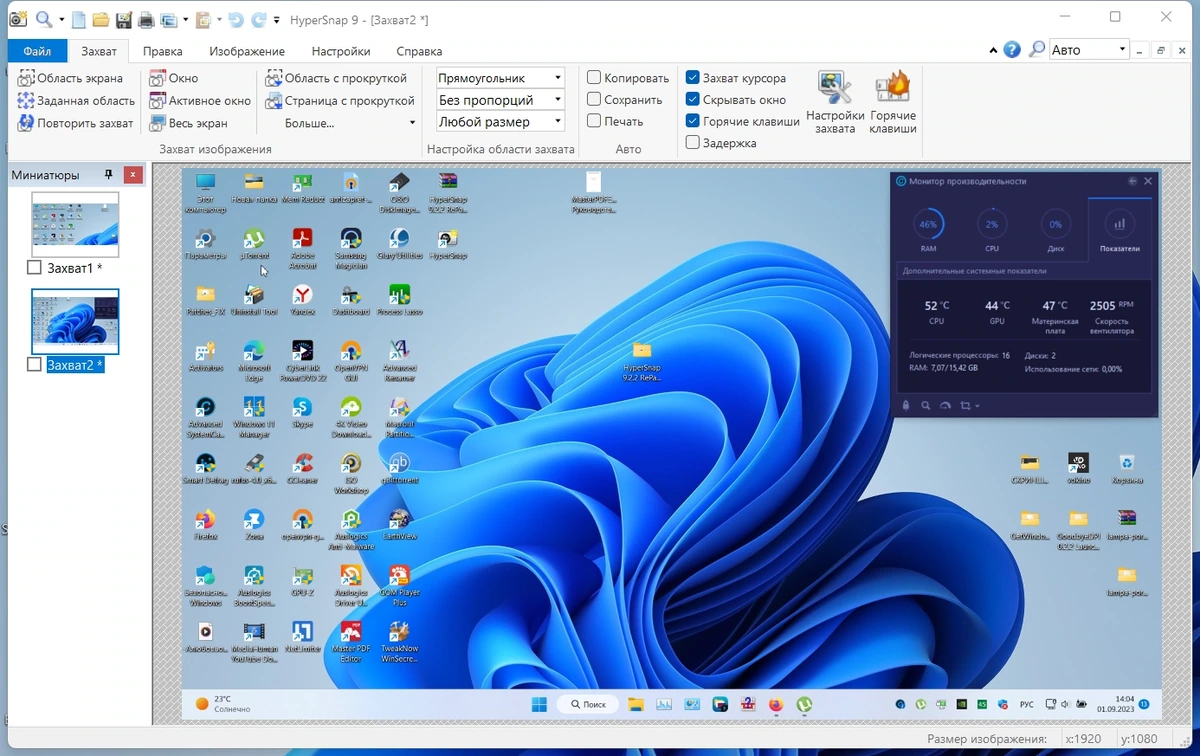Click the Повторить захват icon
Viewport: 1200px width, 756px height.
click(25, 123)
